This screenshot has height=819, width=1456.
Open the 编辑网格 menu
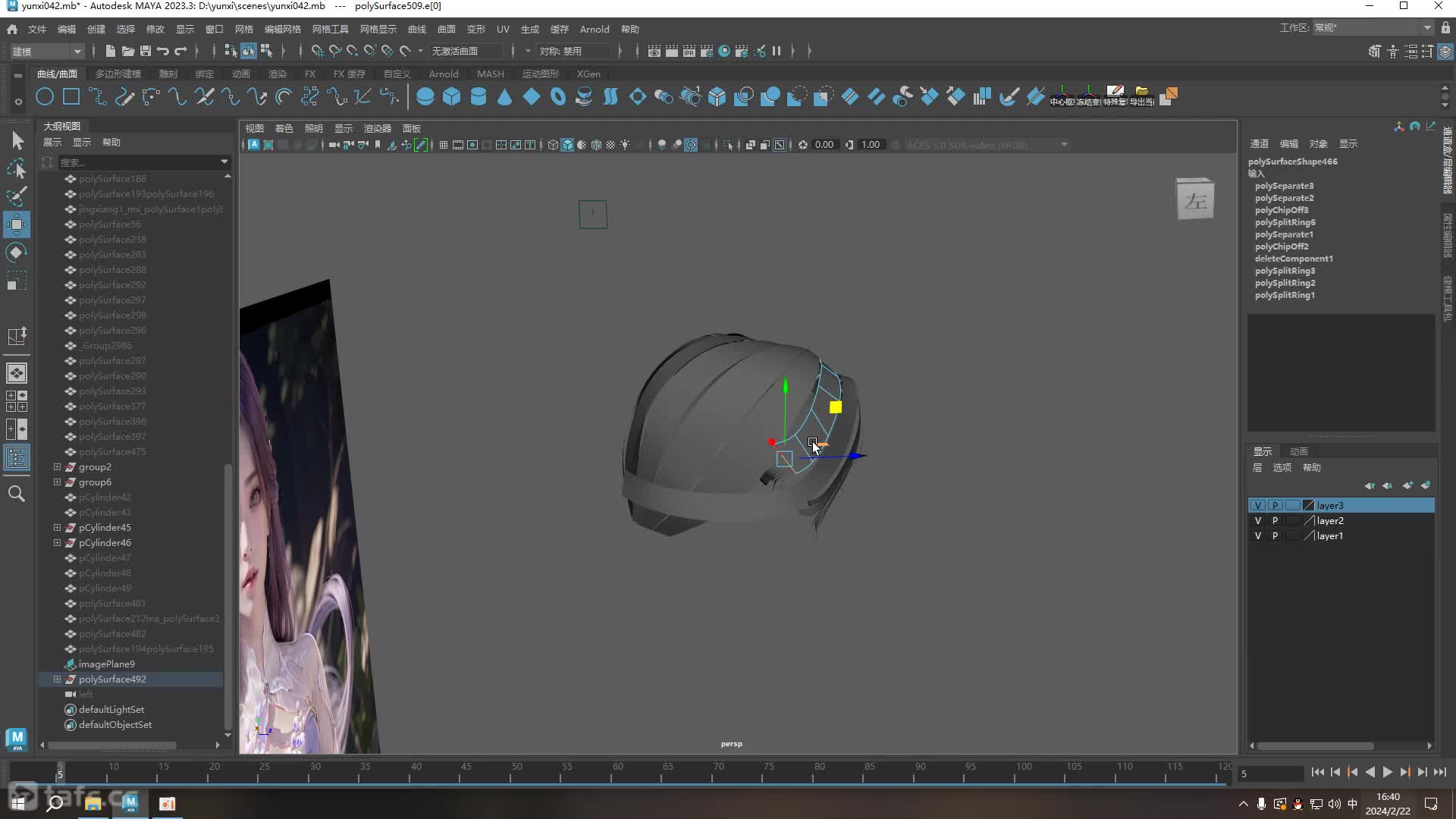click(x=283, y=29)
